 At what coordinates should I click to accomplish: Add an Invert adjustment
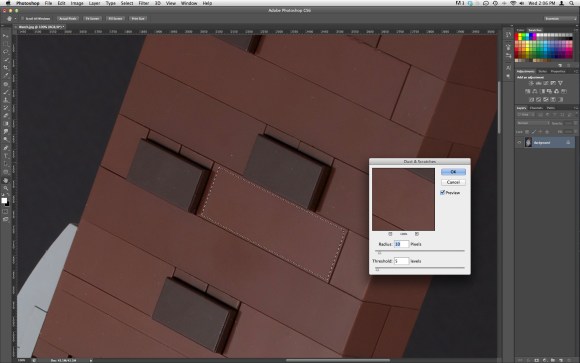coord(532,99)
